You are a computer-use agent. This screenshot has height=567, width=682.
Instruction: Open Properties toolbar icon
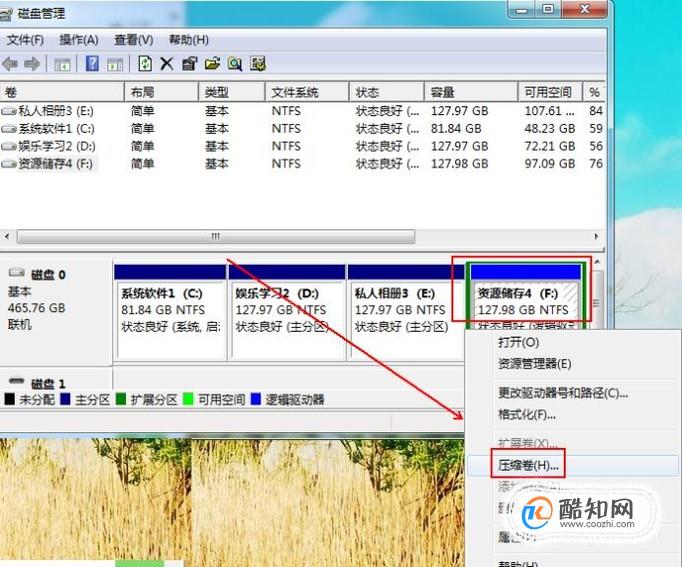pyautogui.click(x=189, y=64)
